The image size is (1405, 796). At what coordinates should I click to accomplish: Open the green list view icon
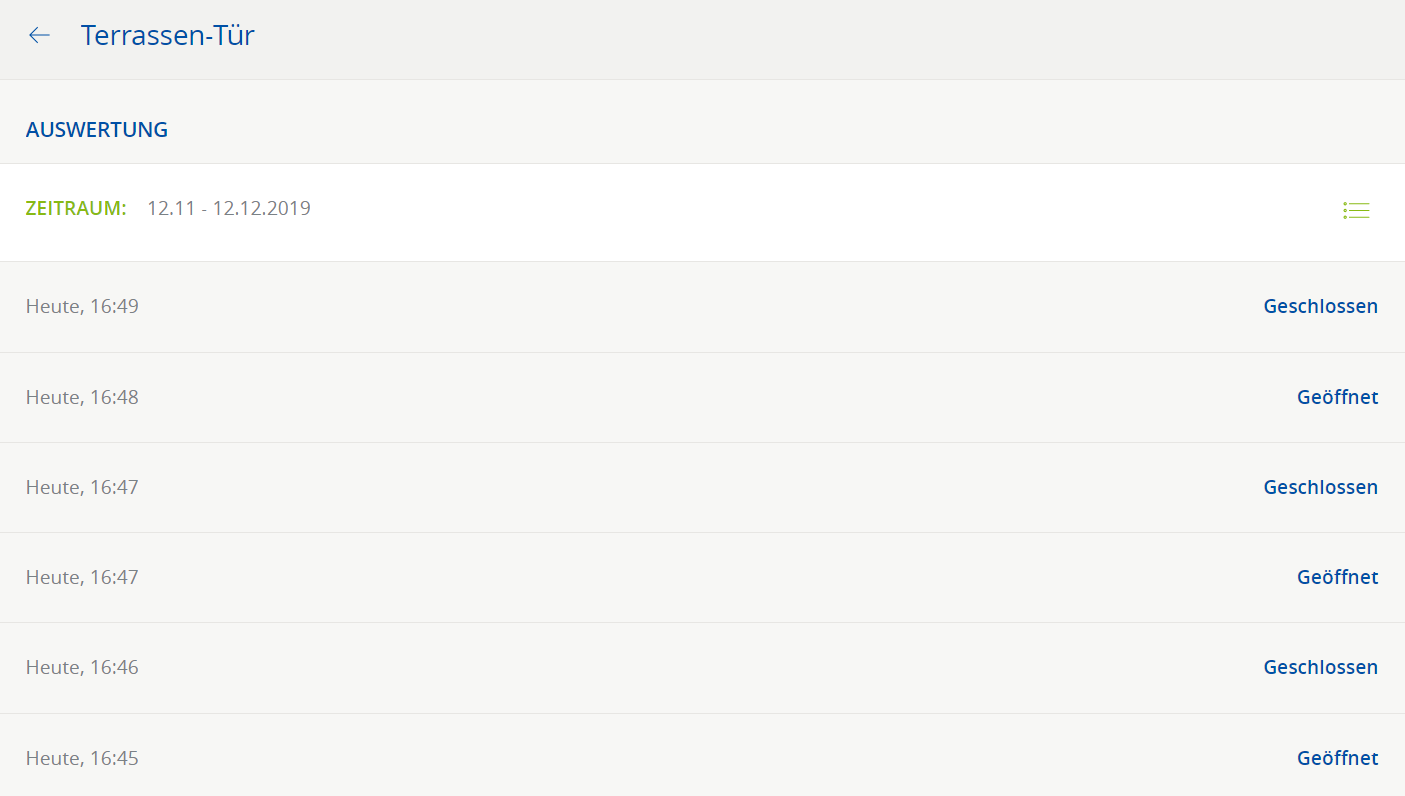[x=1356, y=210]
